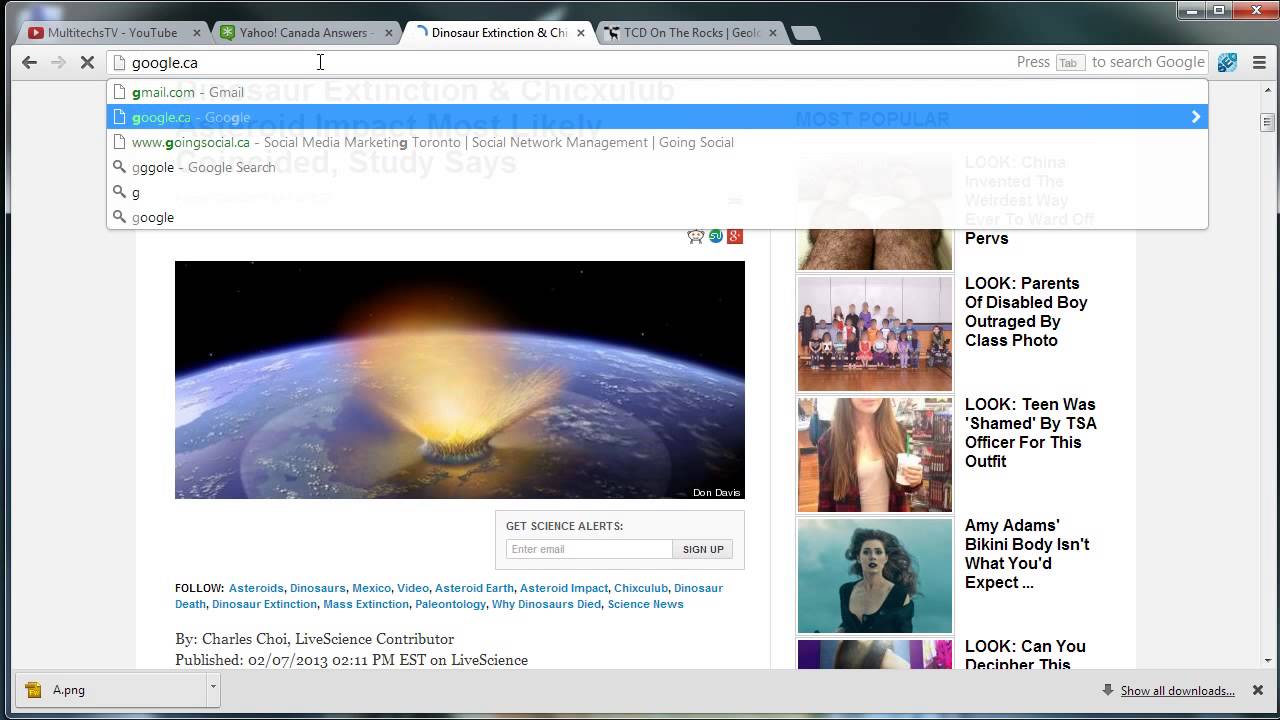Open the Asteroid Impact topic link

tap(564, 588)
